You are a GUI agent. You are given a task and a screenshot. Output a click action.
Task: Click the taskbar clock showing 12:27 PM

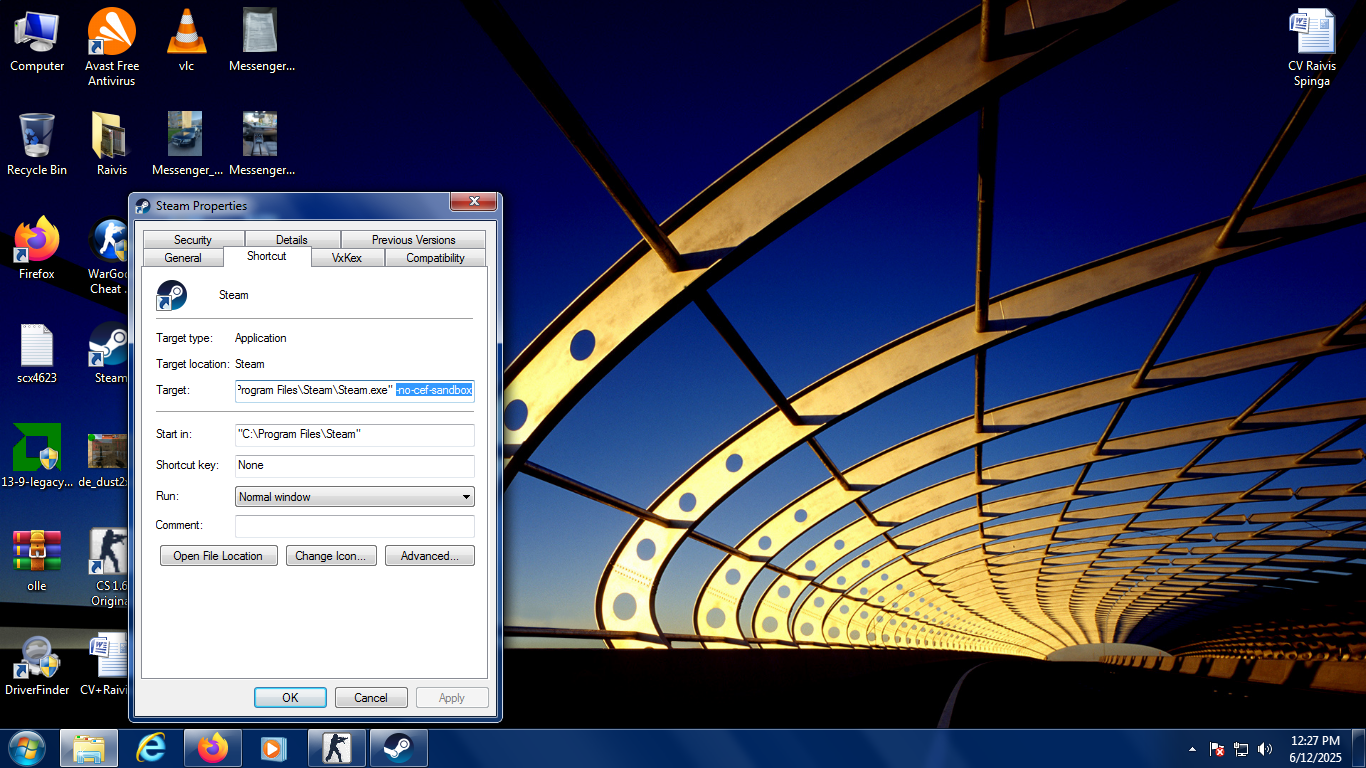(x=1315, y=749)
